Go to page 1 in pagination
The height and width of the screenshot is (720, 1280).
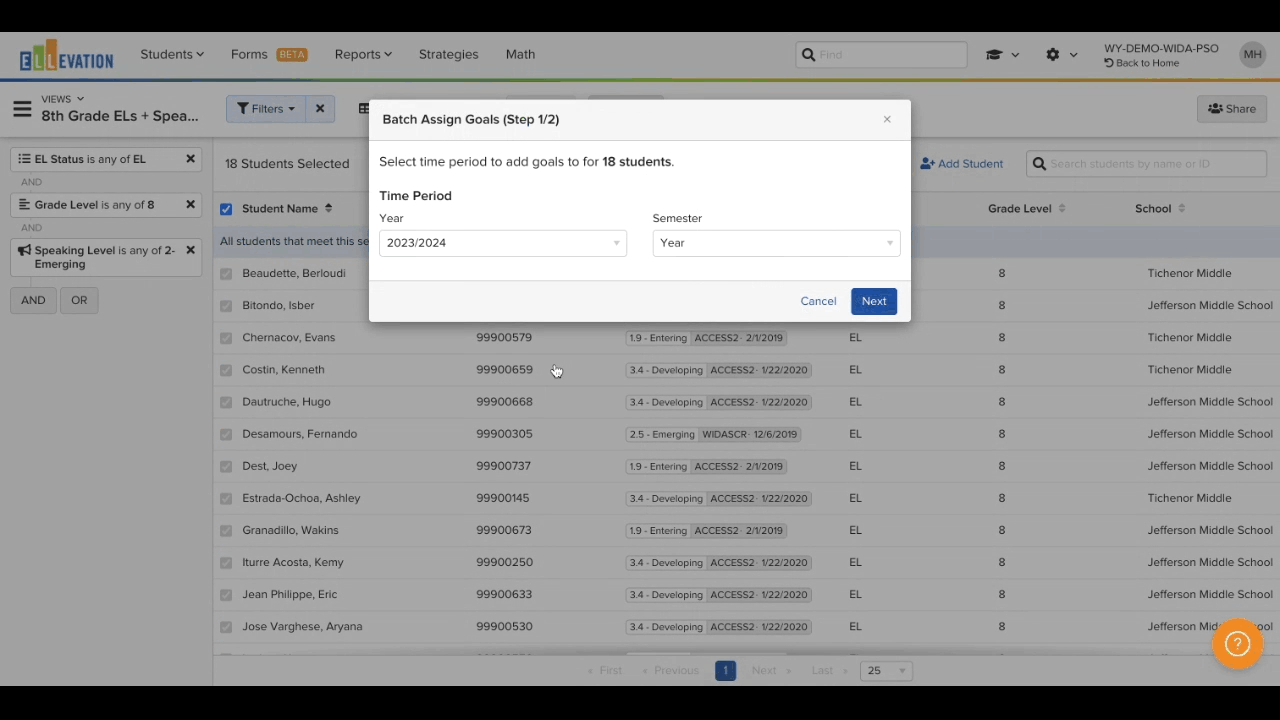pos(725,670)
